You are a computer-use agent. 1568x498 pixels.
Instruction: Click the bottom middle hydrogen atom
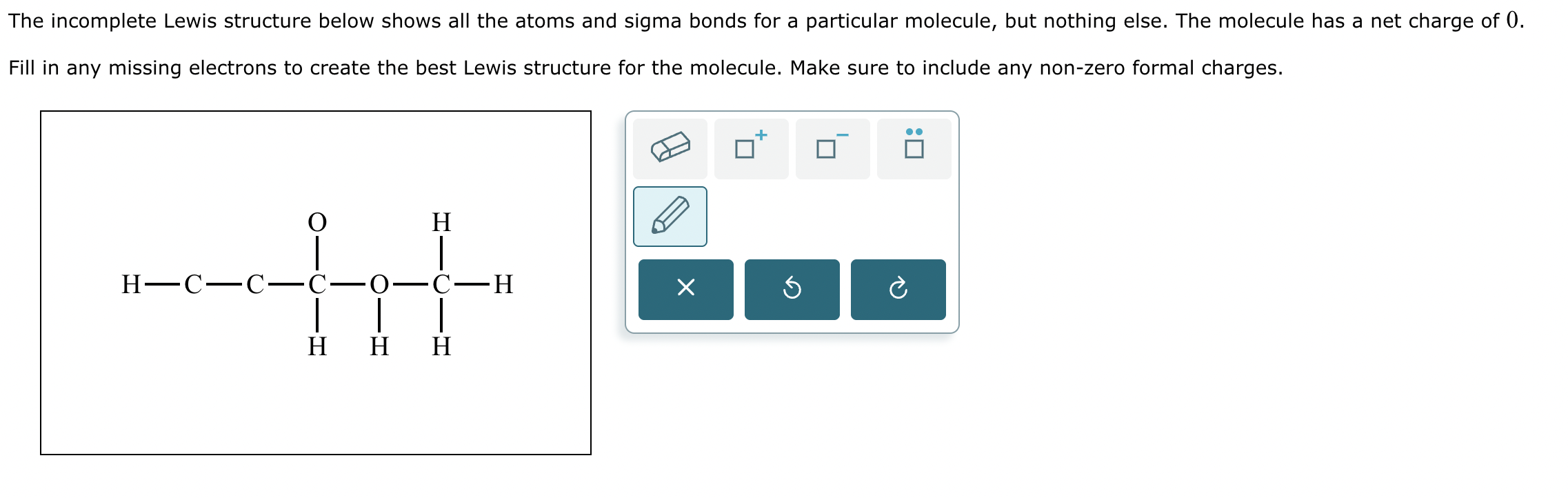(378, 345)
